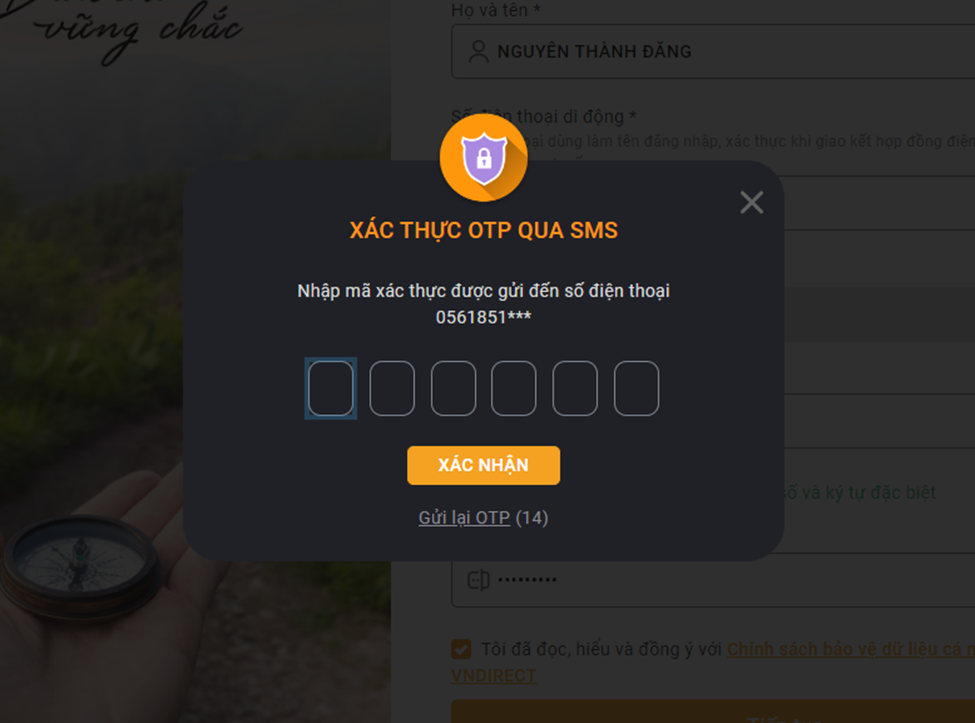Select the third OTP digit box
This screenshot has height=723, width=975.
click(x=453, y=389)
